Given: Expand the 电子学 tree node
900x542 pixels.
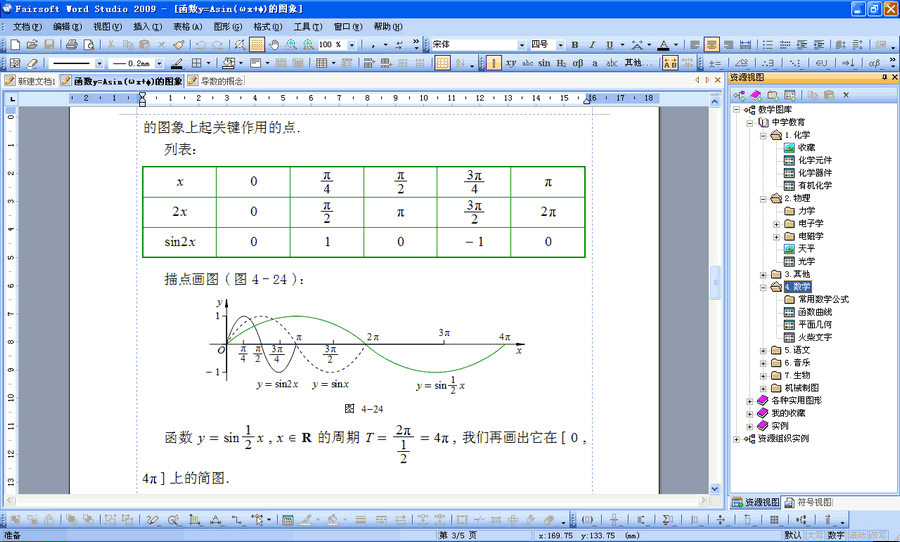Looking at the screenshot, I should 776,223.
